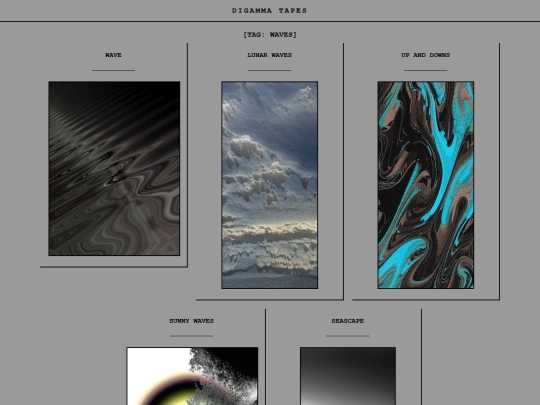The image size is (540, 405).
Task: Open the SUNNY WAVES post title
Action: (x=191, y=321)
